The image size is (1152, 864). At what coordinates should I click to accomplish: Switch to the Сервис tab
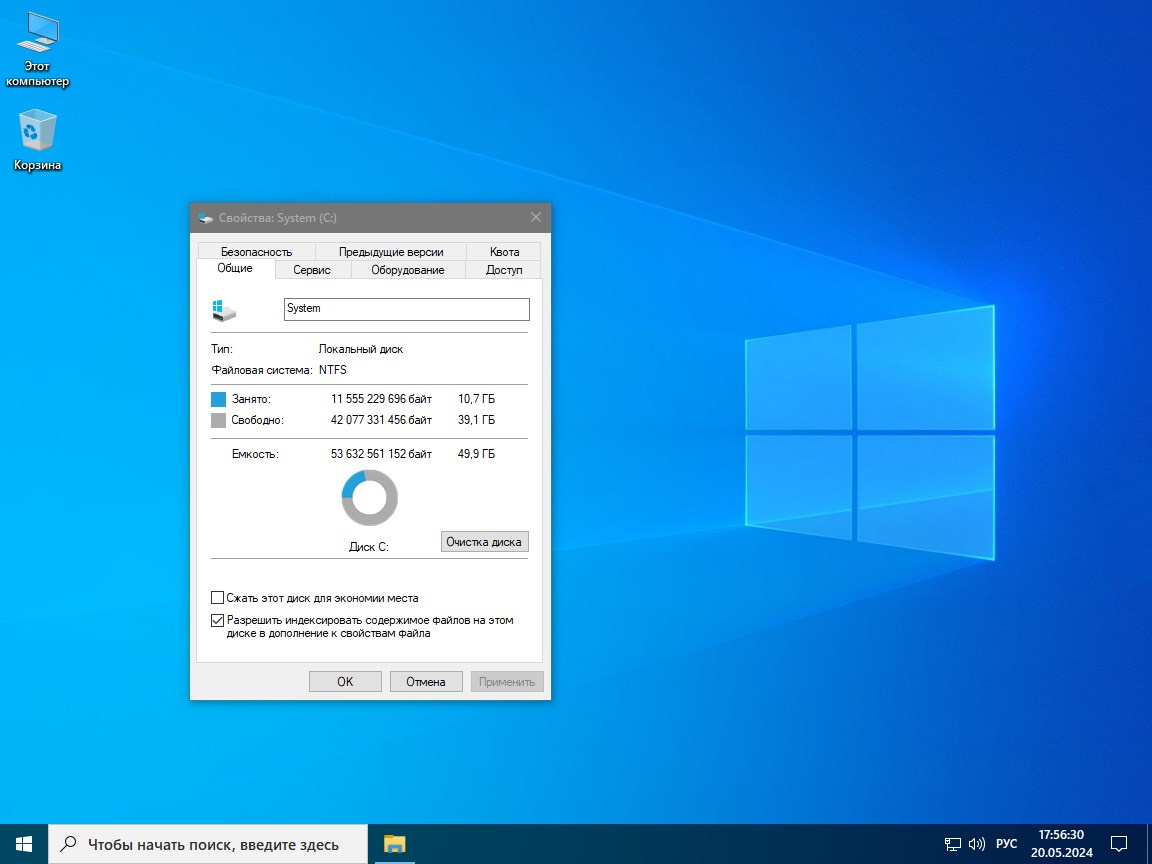(311, 269)
